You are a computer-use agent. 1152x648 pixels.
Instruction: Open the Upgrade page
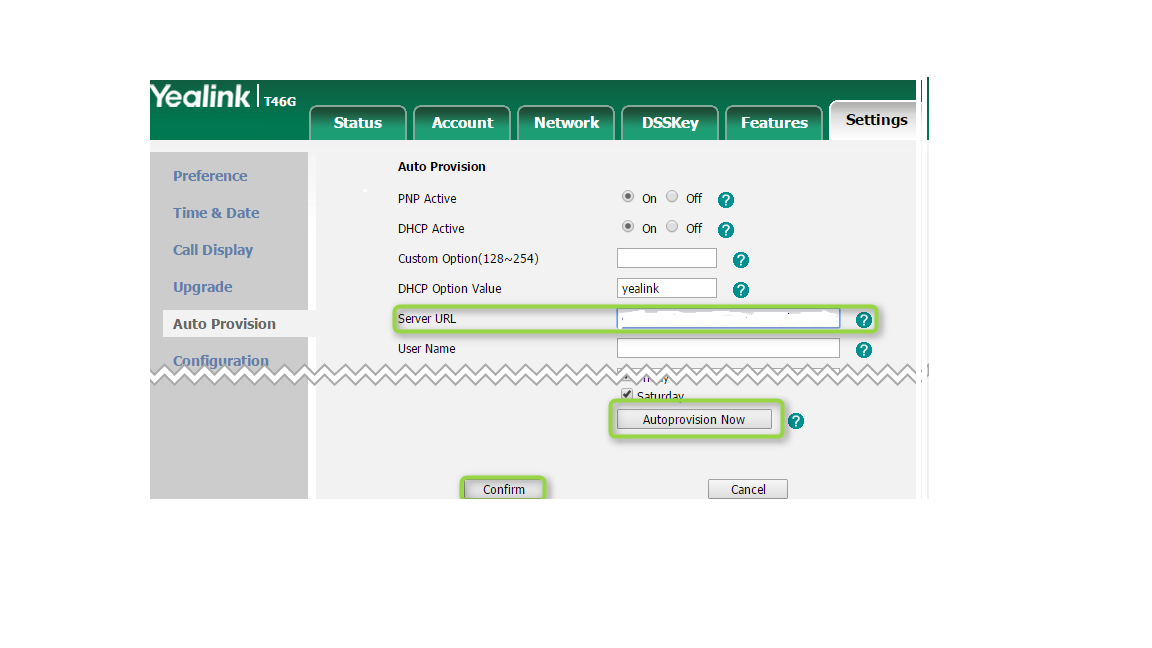tap(203, 287)
